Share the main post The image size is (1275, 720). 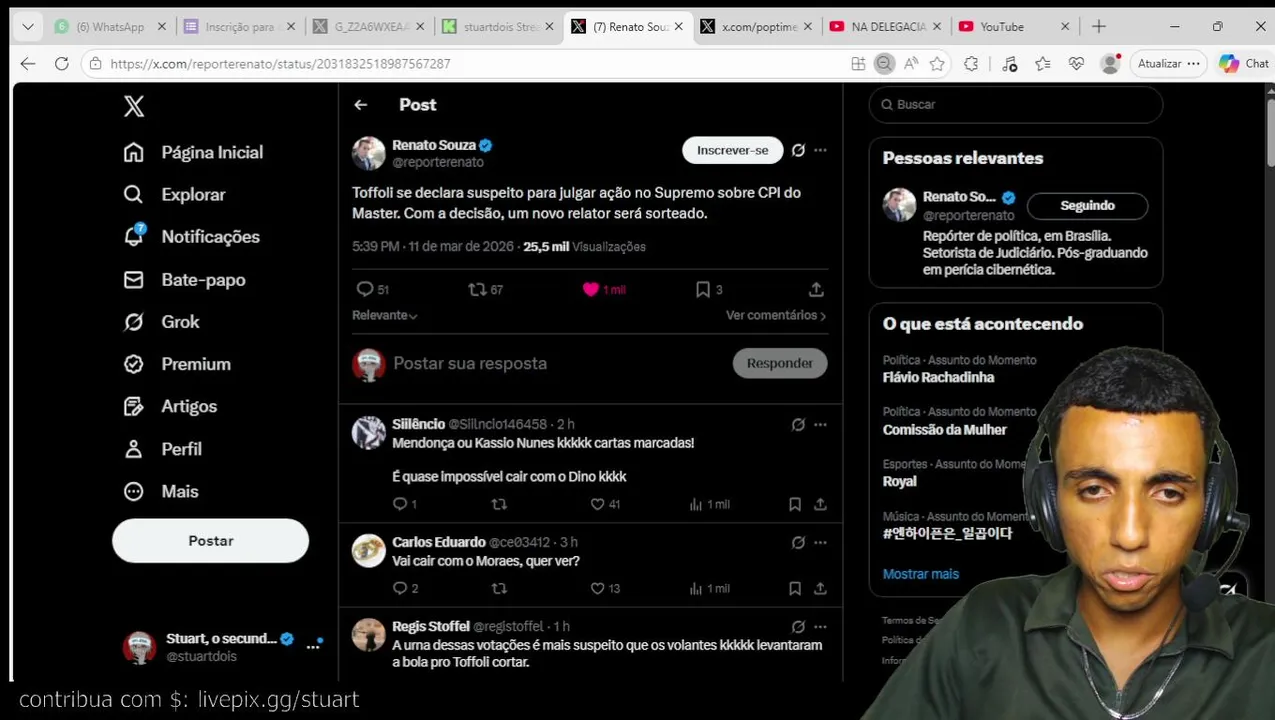click(x=816, y=289)
